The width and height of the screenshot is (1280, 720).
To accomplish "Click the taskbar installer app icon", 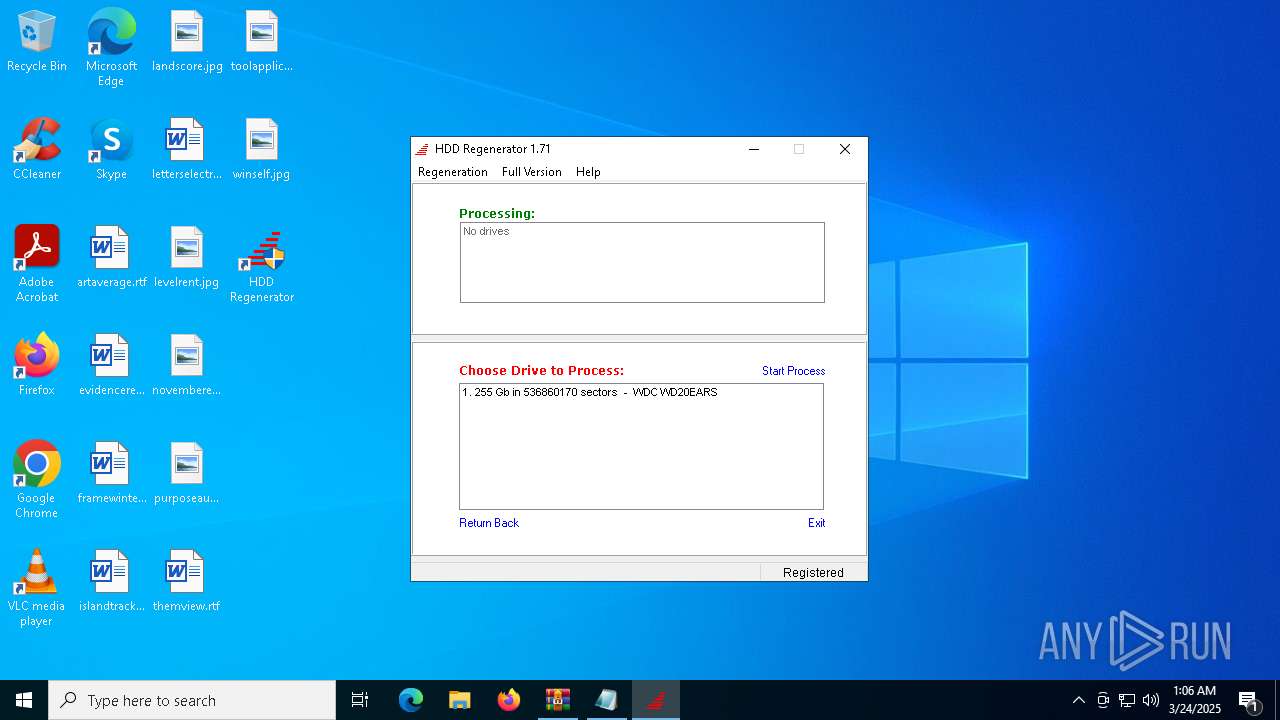I will 607,700.
